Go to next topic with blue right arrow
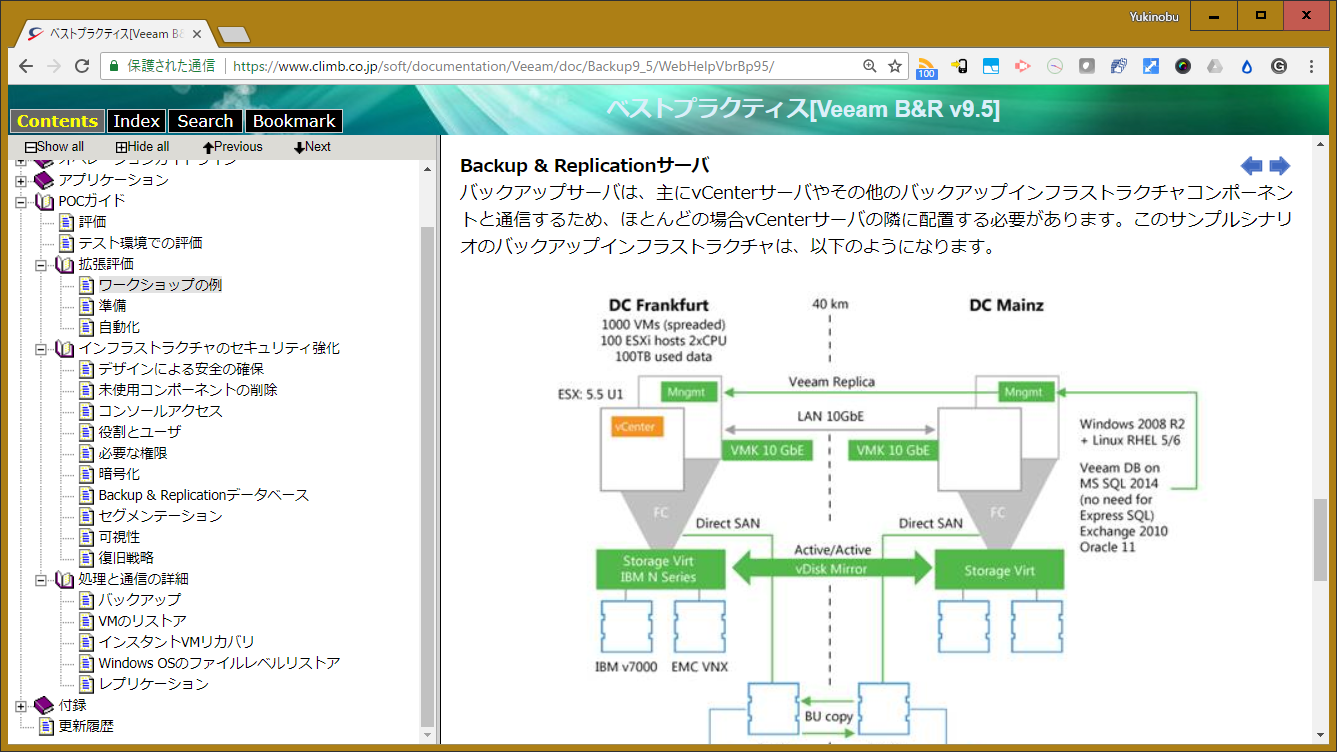The image size is (1337, 752). point(1280,166)
